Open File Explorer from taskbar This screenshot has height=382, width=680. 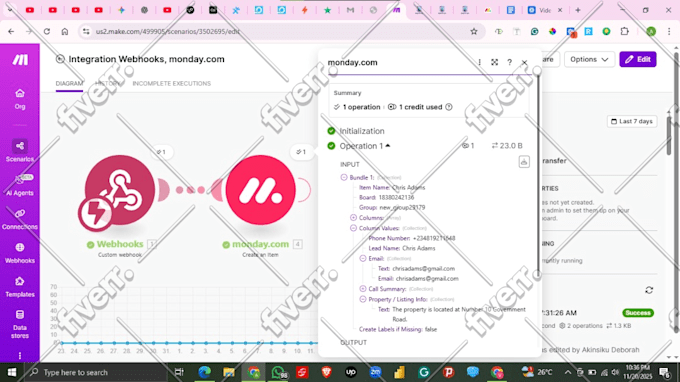229,372
